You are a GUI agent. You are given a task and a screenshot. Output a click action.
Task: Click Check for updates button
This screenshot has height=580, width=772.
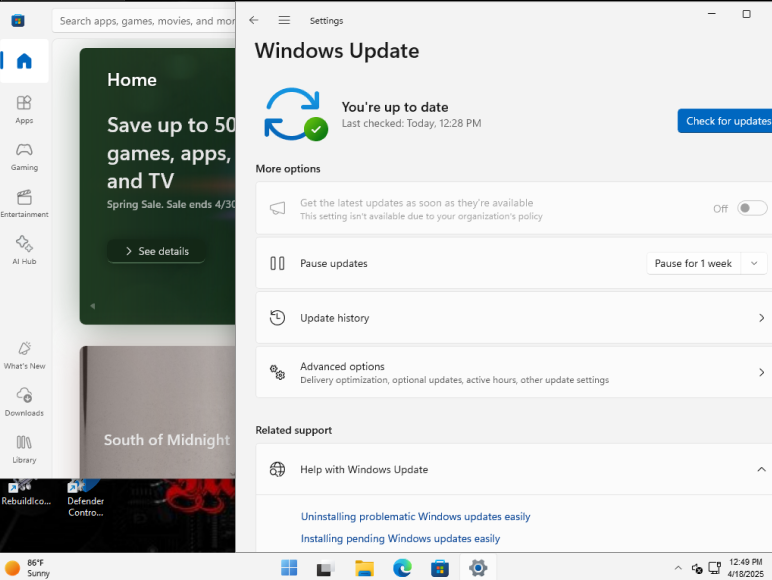(725, 121)
